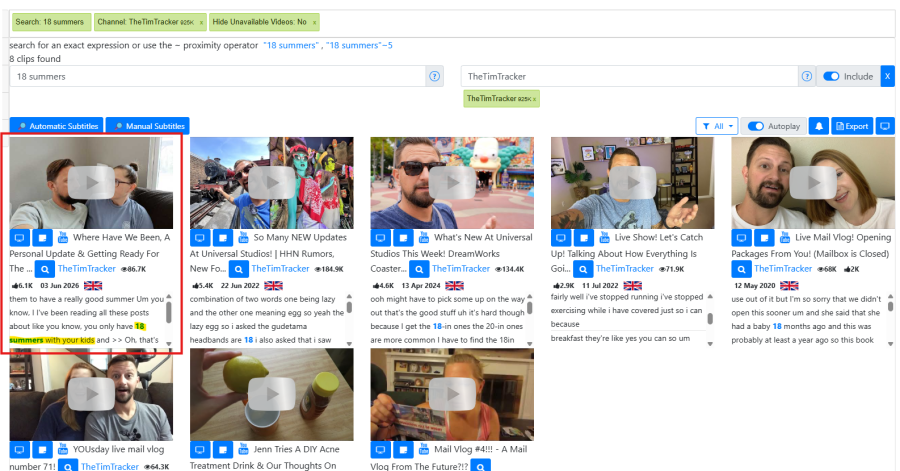Viewport: 900px width, 471px height.
Task: Play the YOUsday live mail vlog thumbnail
Action: click(91, 395)
